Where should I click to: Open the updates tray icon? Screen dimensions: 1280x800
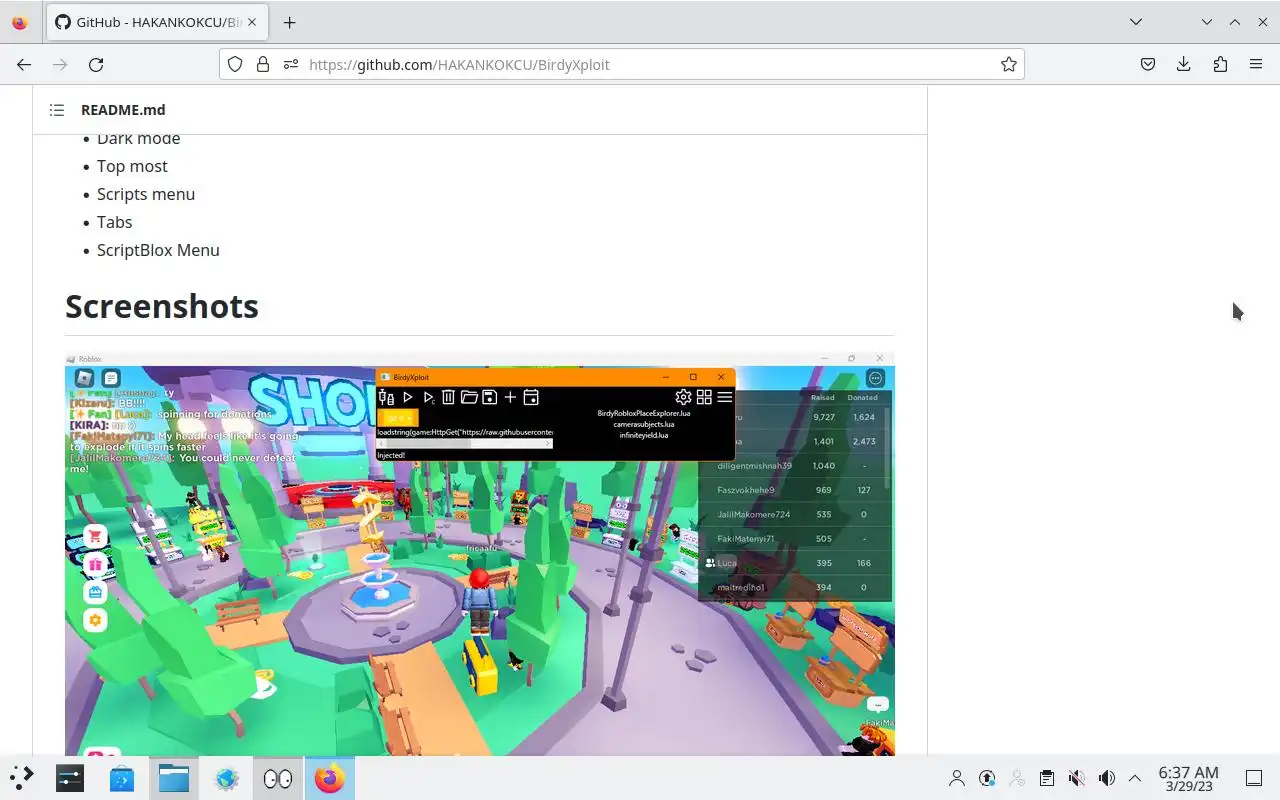point(987,778)
